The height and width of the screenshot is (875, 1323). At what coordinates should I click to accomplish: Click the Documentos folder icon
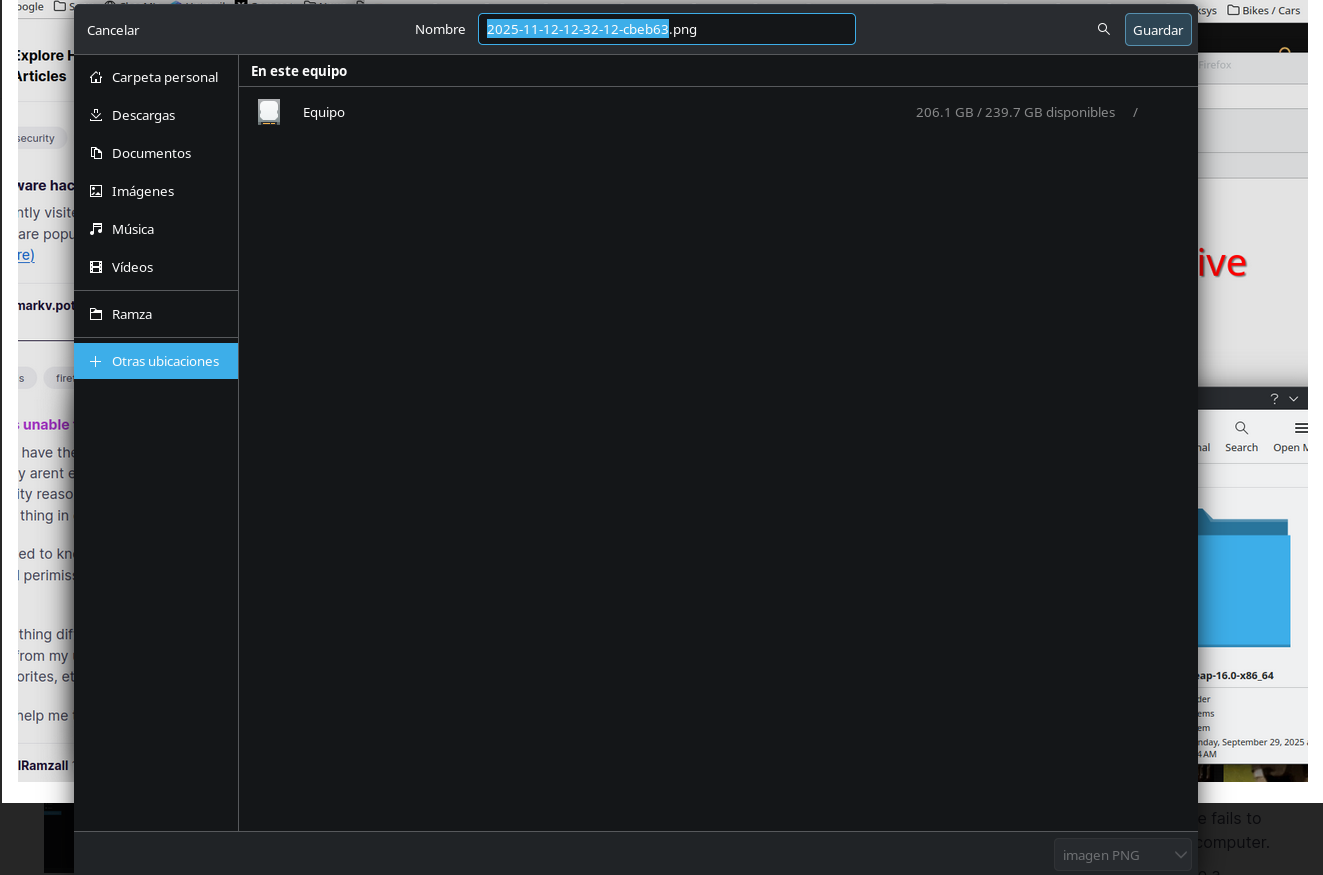[96, 153]
